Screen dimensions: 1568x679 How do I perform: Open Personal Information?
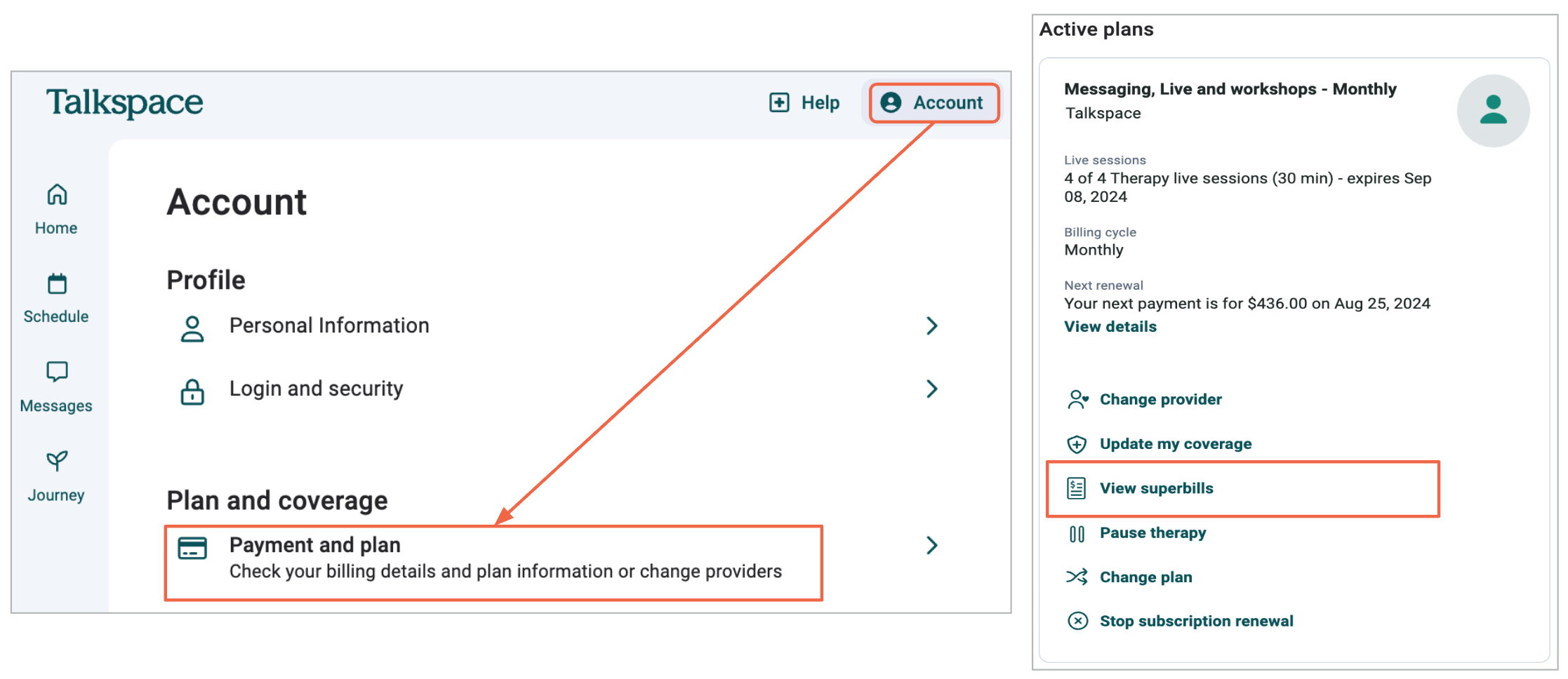tap(554, 326)
